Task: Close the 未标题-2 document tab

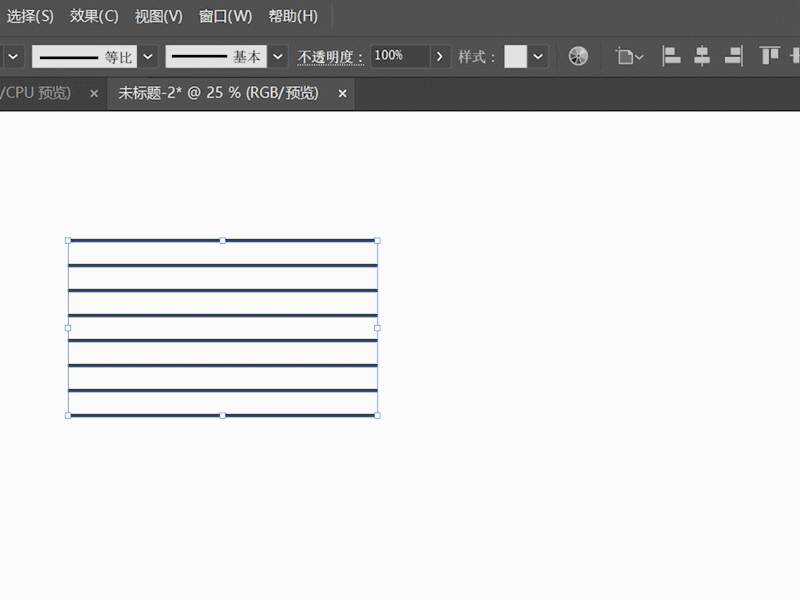Action: [x=342, y=94]
